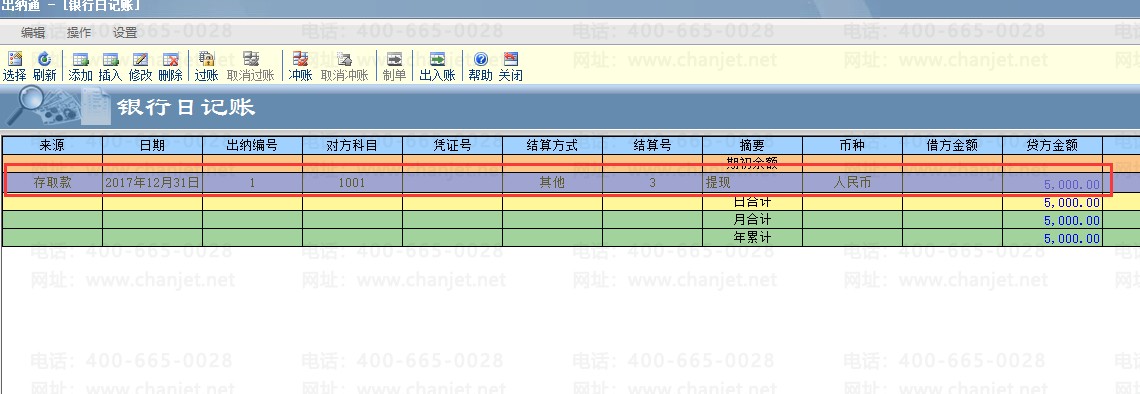
Task: Insert a row using 插入 icon
Action: coord(111,66)
